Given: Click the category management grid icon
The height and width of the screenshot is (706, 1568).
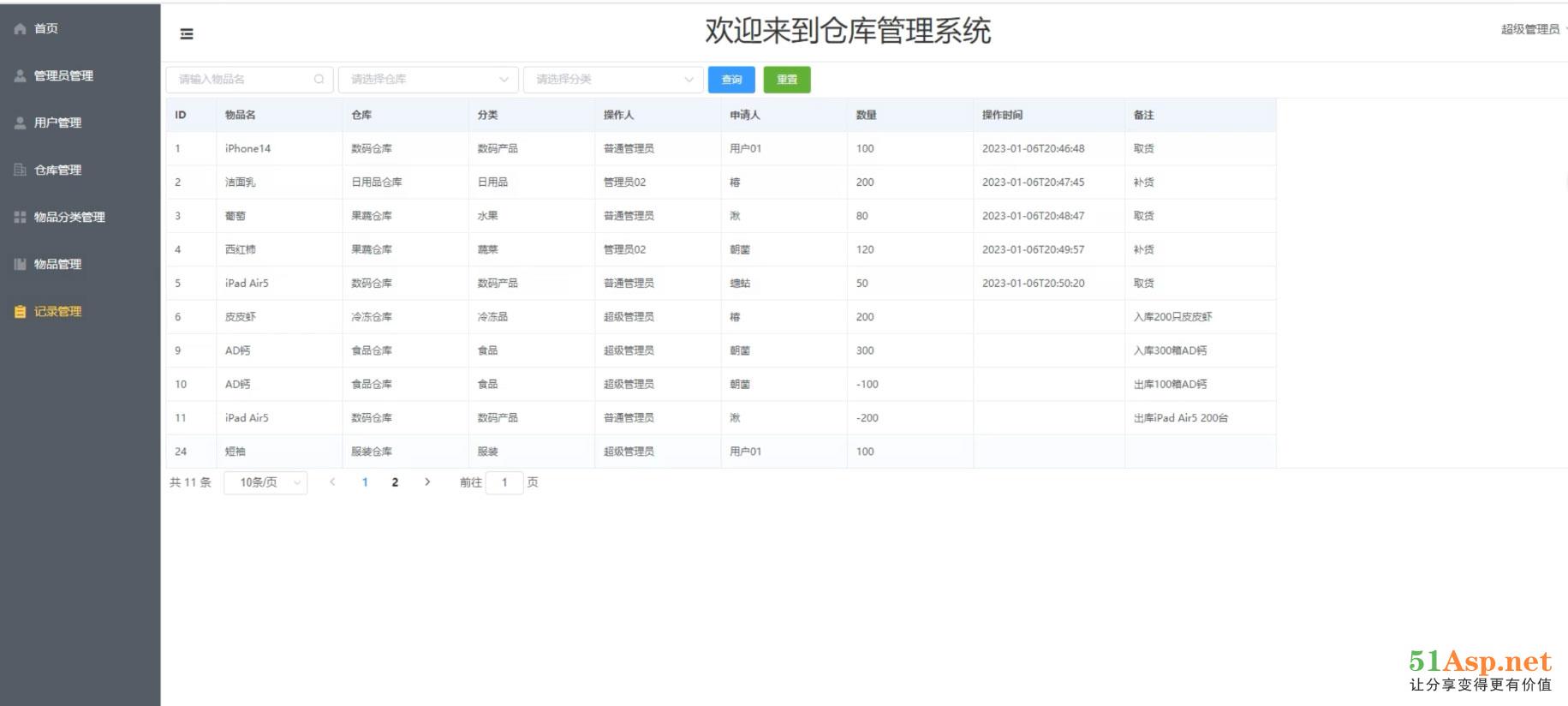Looking at the screenshot, I should pyautogui.click(x=20, y=218).
